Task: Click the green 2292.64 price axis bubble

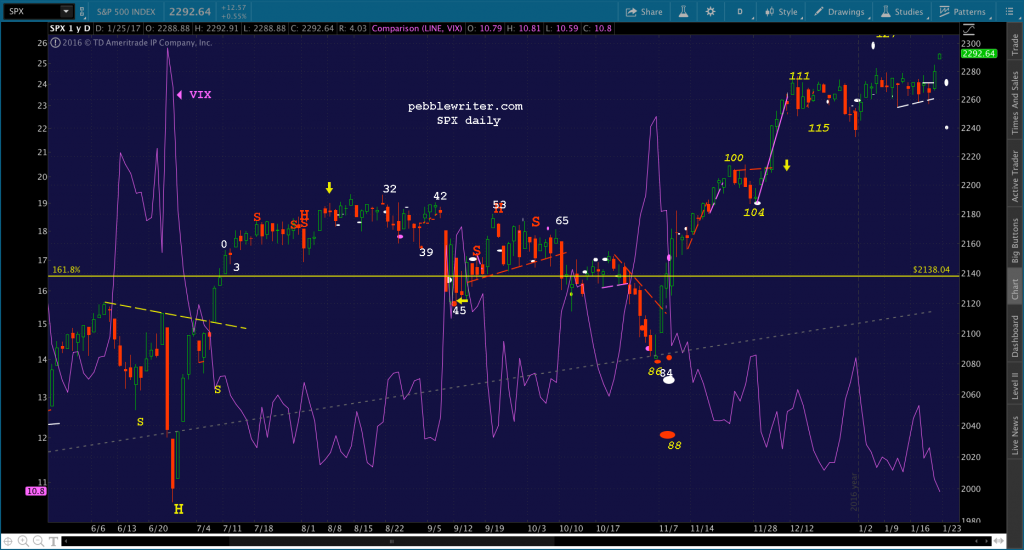Action: (x=978, y=54)
